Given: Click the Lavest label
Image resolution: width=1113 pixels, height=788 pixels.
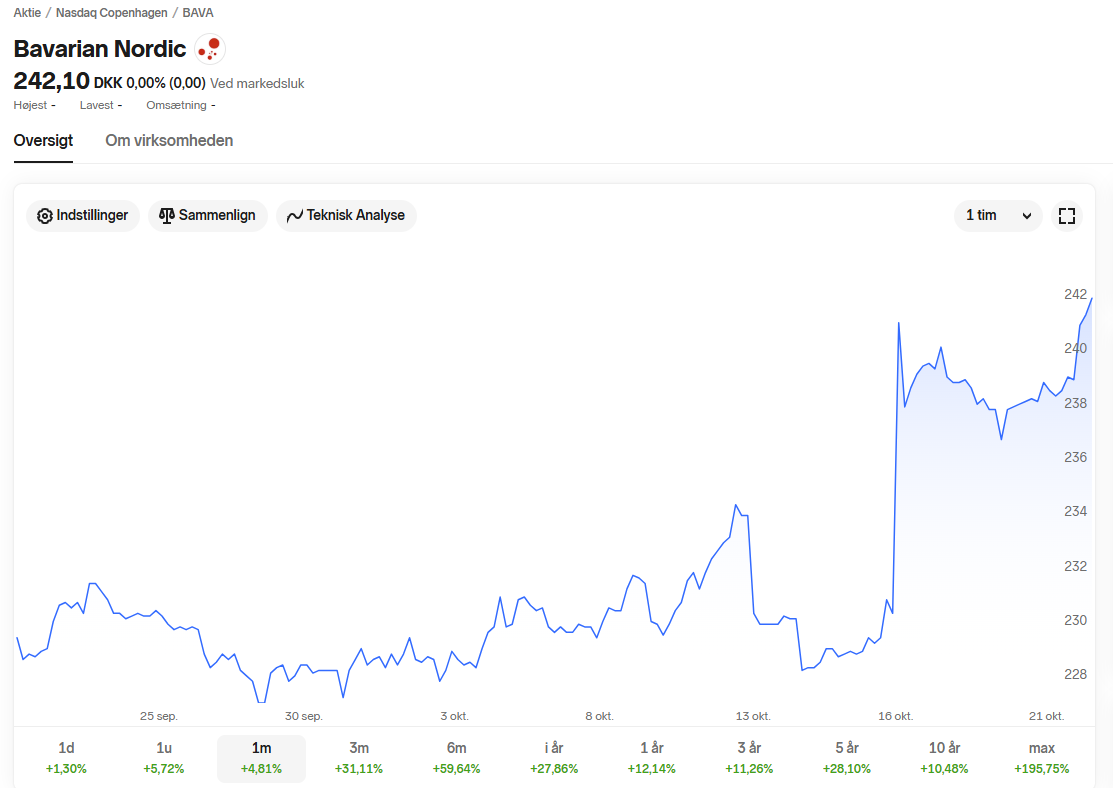Looking at the screenshot, I should 97,105.
